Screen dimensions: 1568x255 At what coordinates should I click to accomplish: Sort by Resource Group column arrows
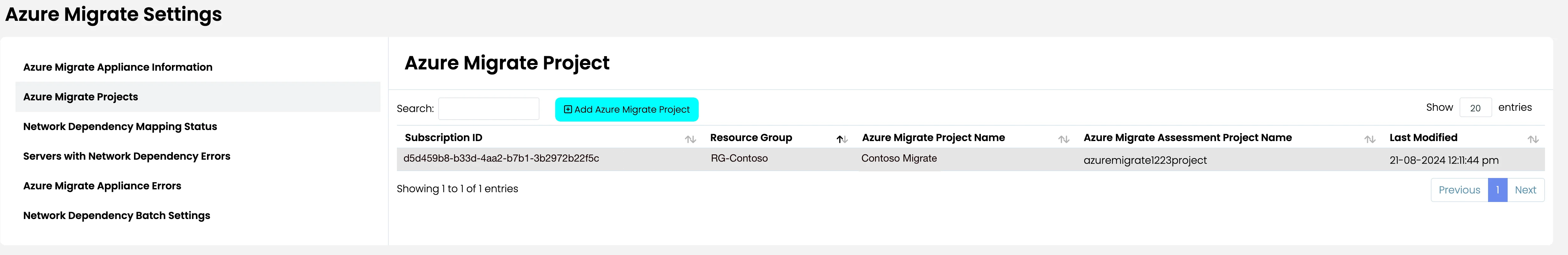point(842,139)
